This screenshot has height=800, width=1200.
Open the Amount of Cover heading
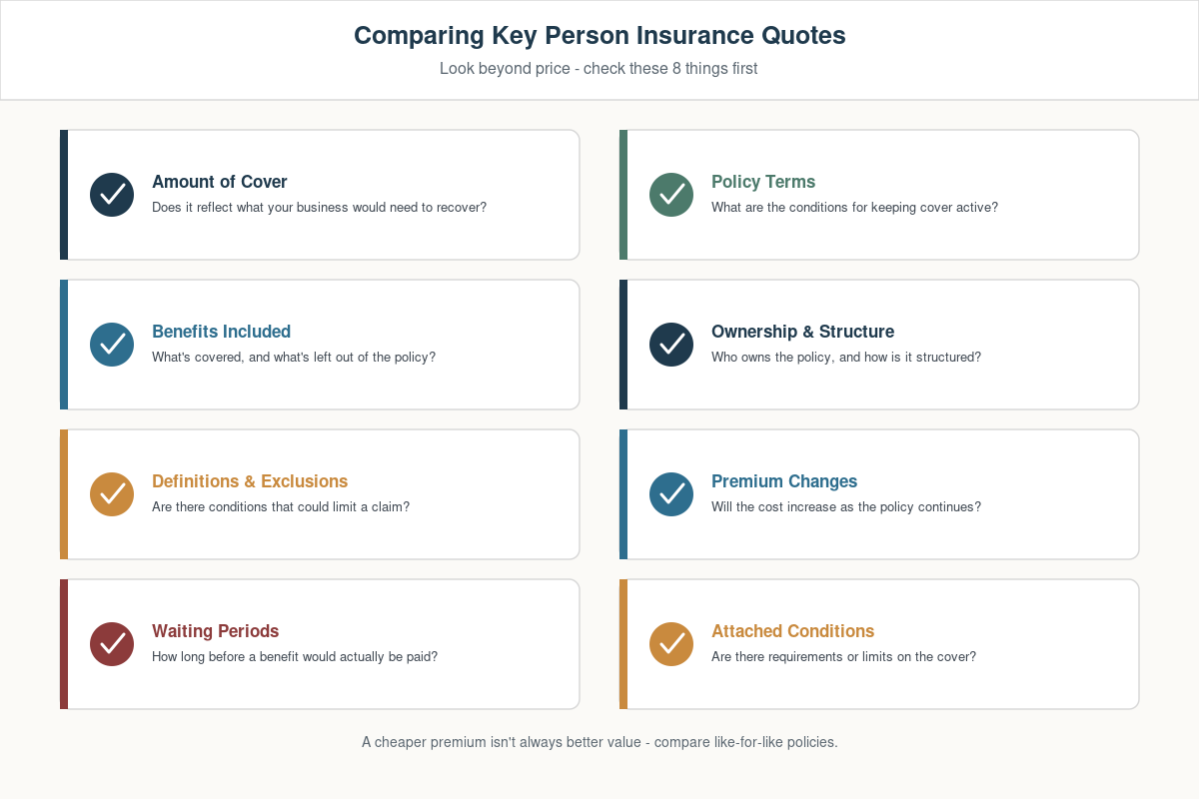point(220,182)
